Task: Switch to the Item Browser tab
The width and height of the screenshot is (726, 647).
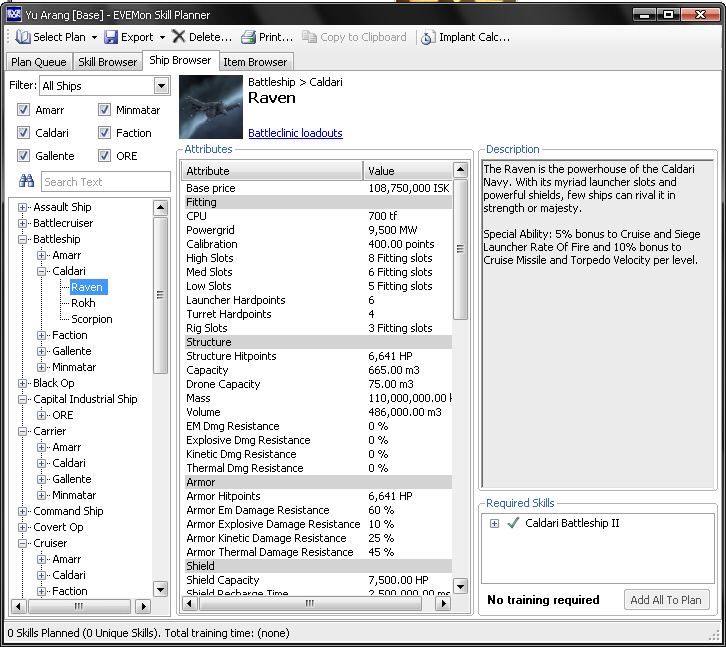Action: tap(255, 62)
